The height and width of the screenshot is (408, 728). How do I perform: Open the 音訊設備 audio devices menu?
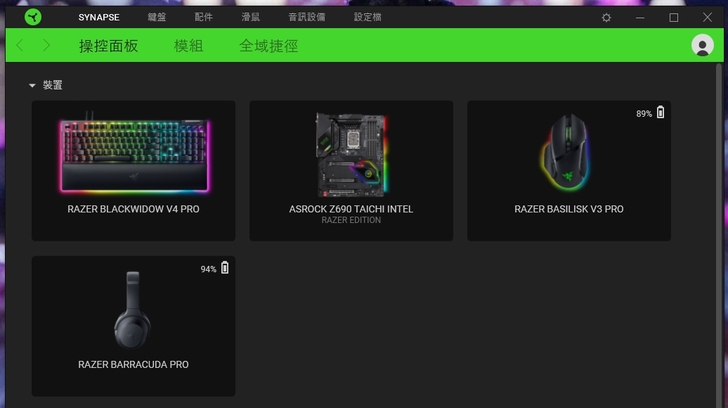[x=306, y=18]
